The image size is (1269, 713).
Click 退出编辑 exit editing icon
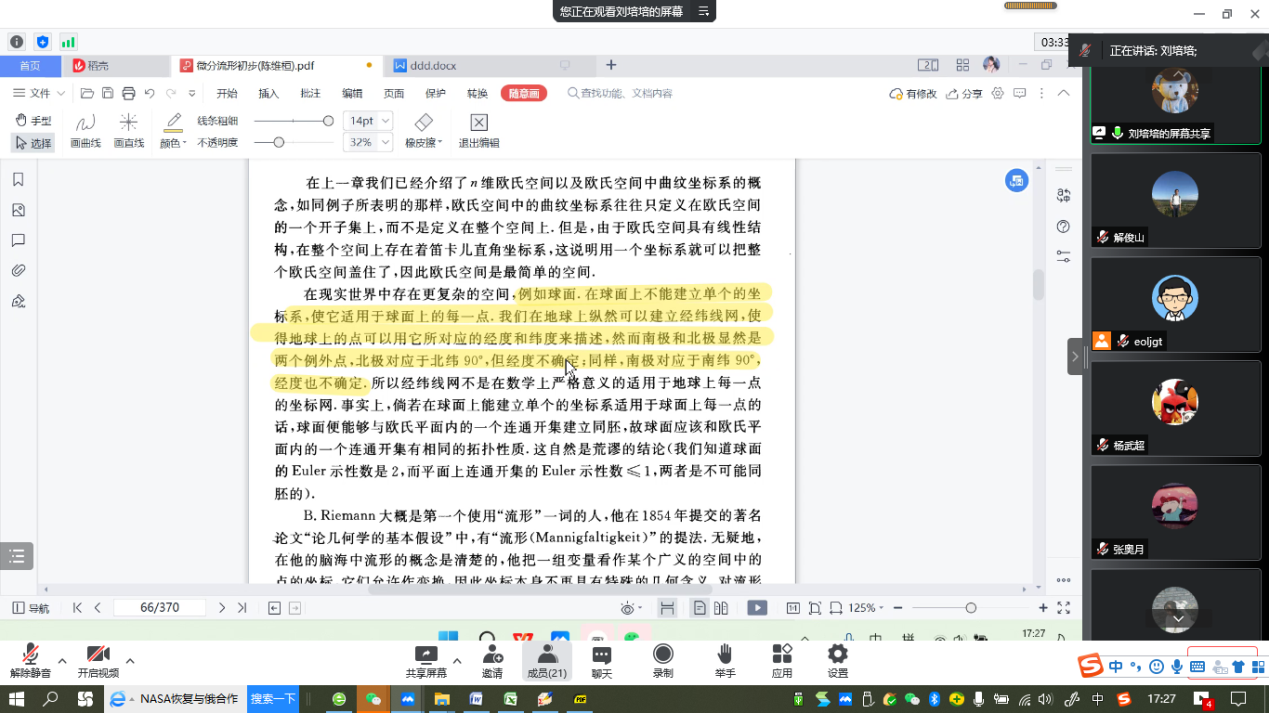click(x=479, y=129)
